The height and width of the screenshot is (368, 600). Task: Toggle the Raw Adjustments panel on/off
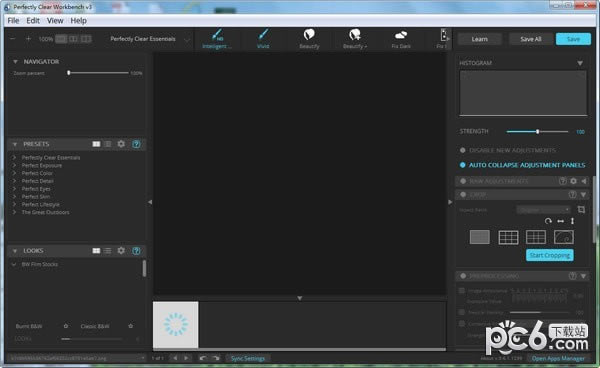coord(463,181)
